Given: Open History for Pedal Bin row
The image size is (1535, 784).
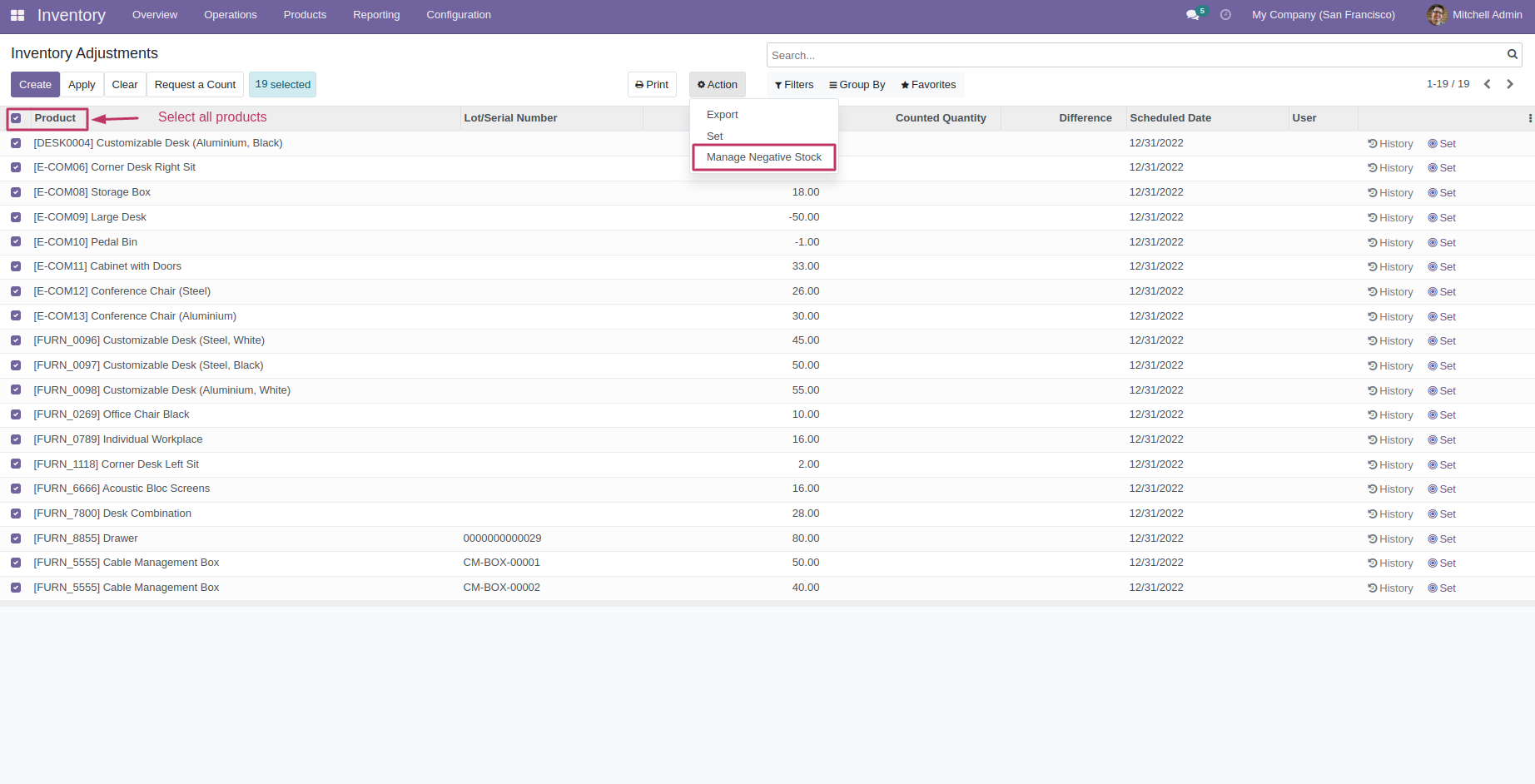Looking at the screenshot, I should coord(1390,243).
